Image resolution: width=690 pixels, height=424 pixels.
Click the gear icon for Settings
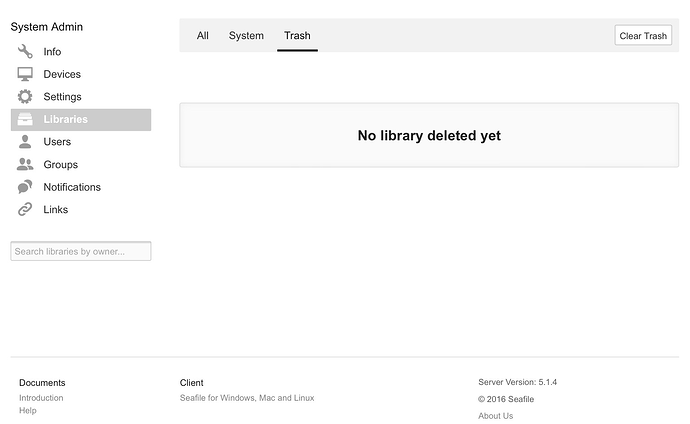pos(25,97)
